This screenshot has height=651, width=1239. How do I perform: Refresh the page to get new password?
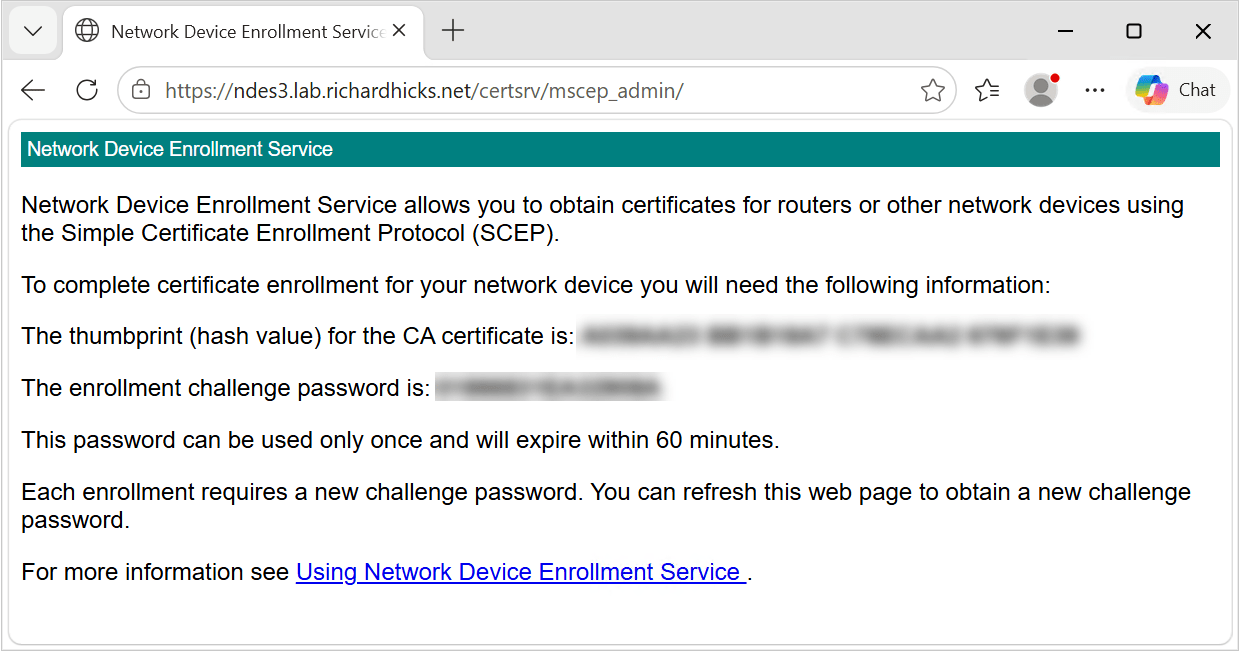click(87, 90)
